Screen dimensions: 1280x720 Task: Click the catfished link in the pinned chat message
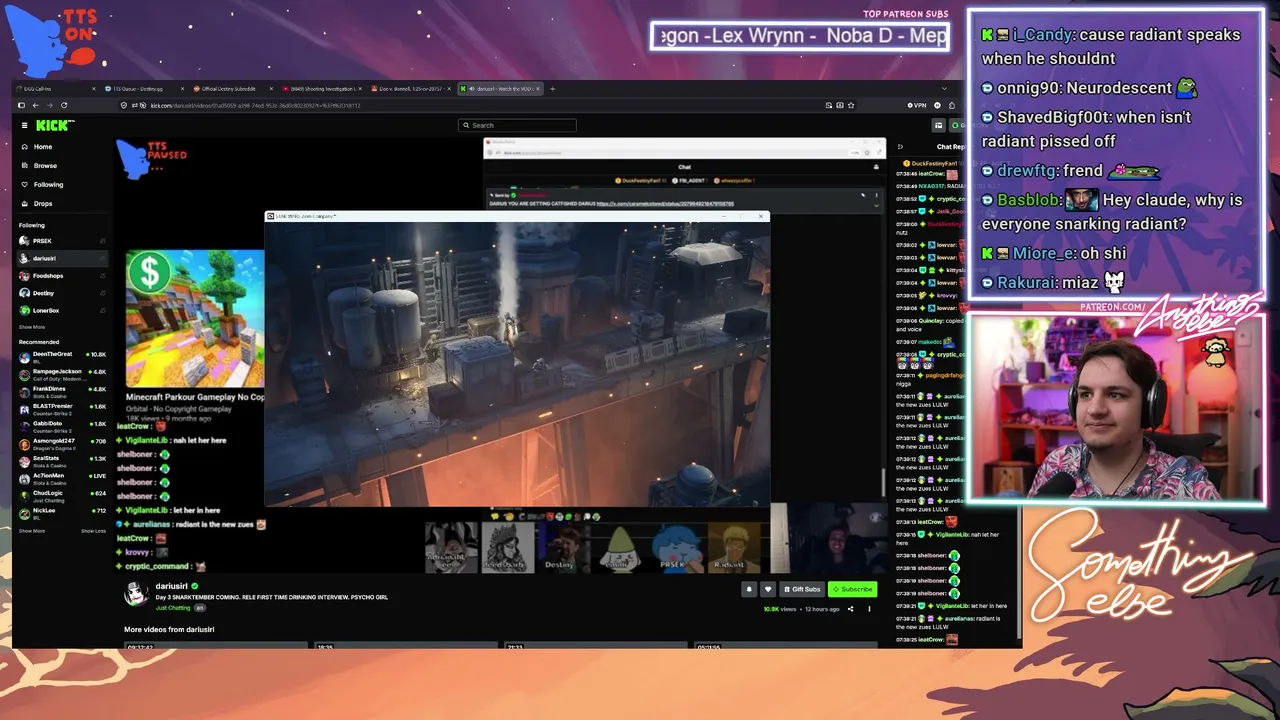coord(665,204)
